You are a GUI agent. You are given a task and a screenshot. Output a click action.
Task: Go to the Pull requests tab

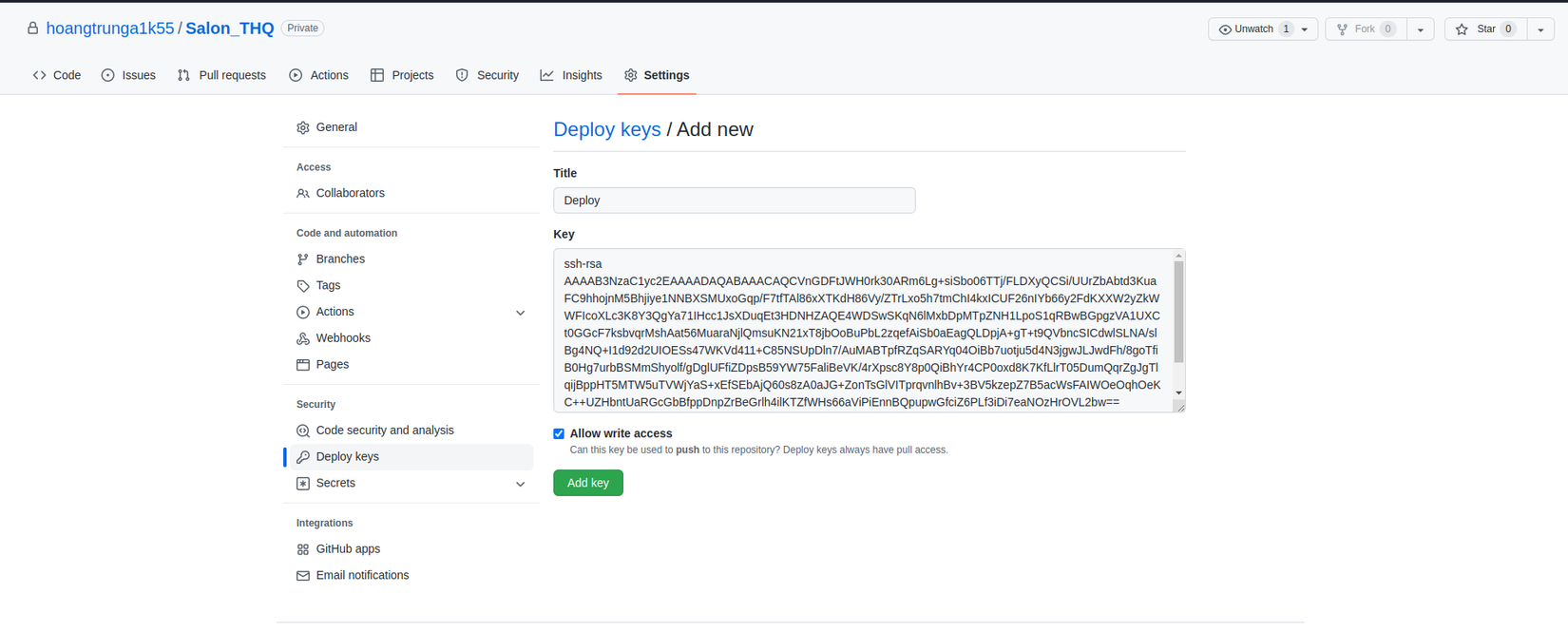(x=221, y=75)
